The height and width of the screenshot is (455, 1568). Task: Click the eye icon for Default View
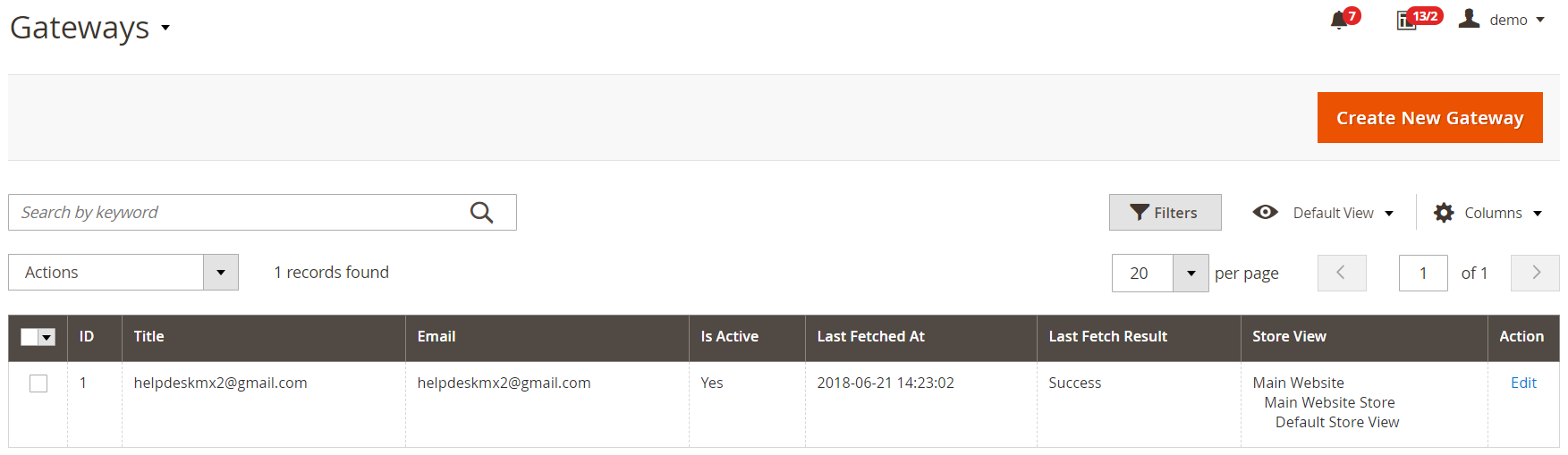click(1265, 212)
